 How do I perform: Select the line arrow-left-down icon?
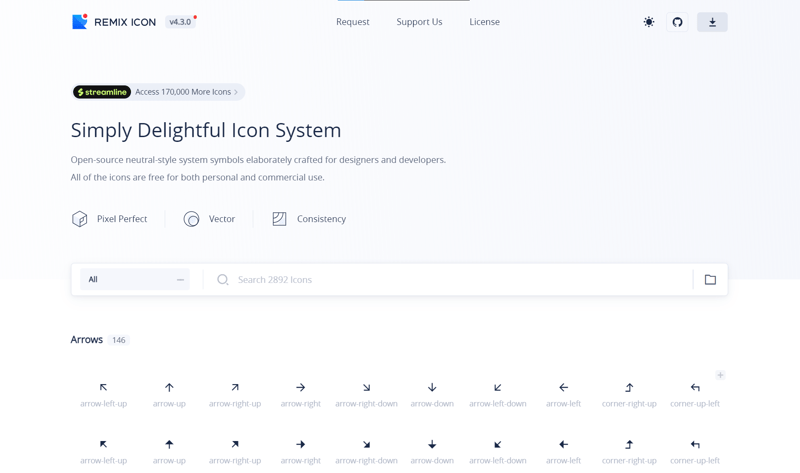click(x=498, y=388)
